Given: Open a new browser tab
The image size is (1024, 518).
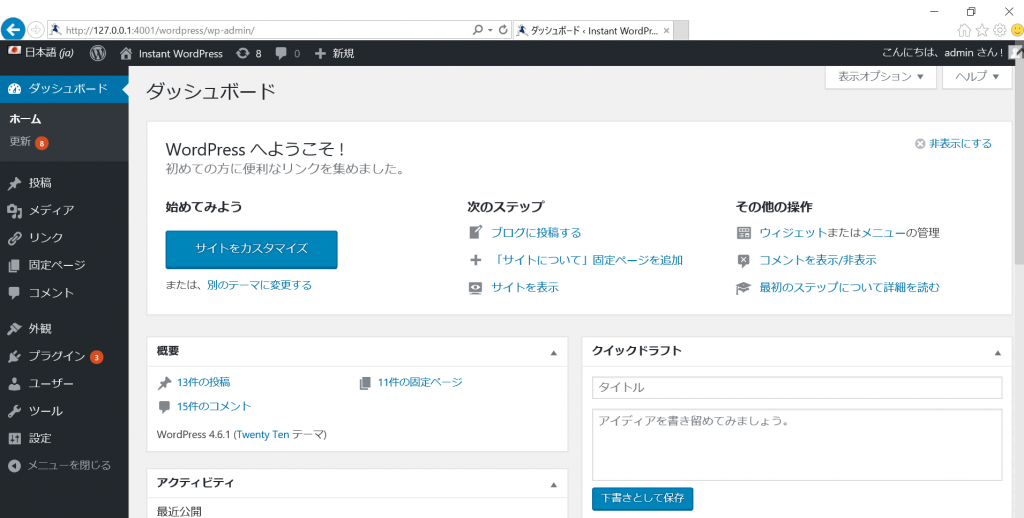Looking at the screenshot, I should pyautogui.click(x=680, y=31).
